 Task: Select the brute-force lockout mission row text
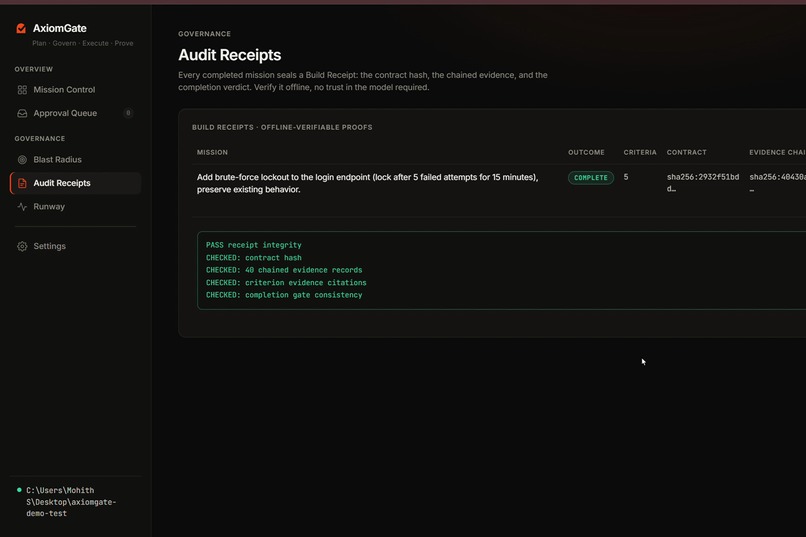click(368, 183)
